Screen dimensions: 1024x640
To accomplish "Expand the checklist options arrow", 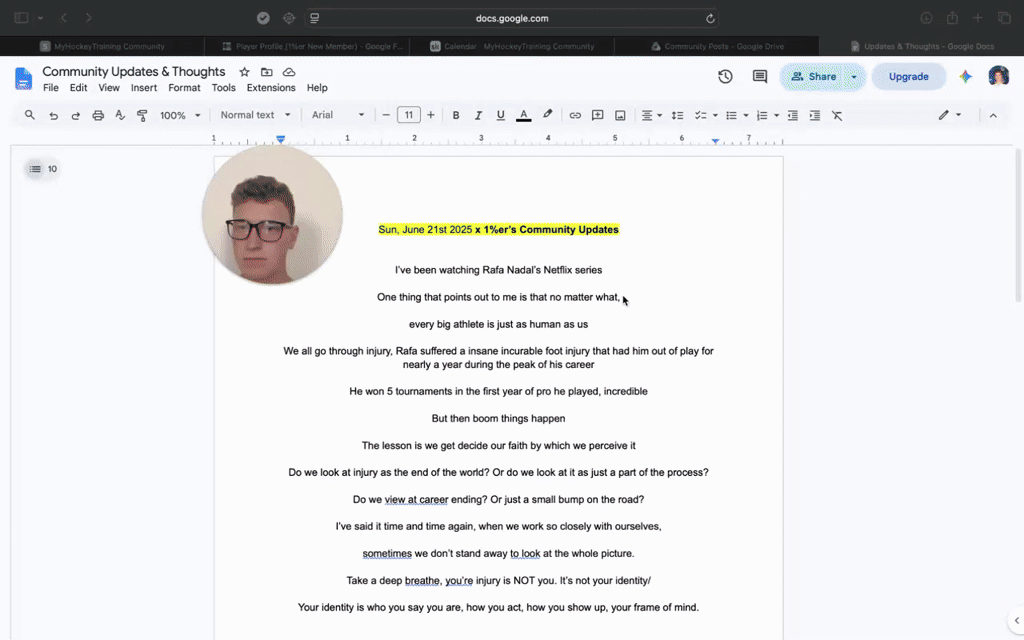I will 715,116.
